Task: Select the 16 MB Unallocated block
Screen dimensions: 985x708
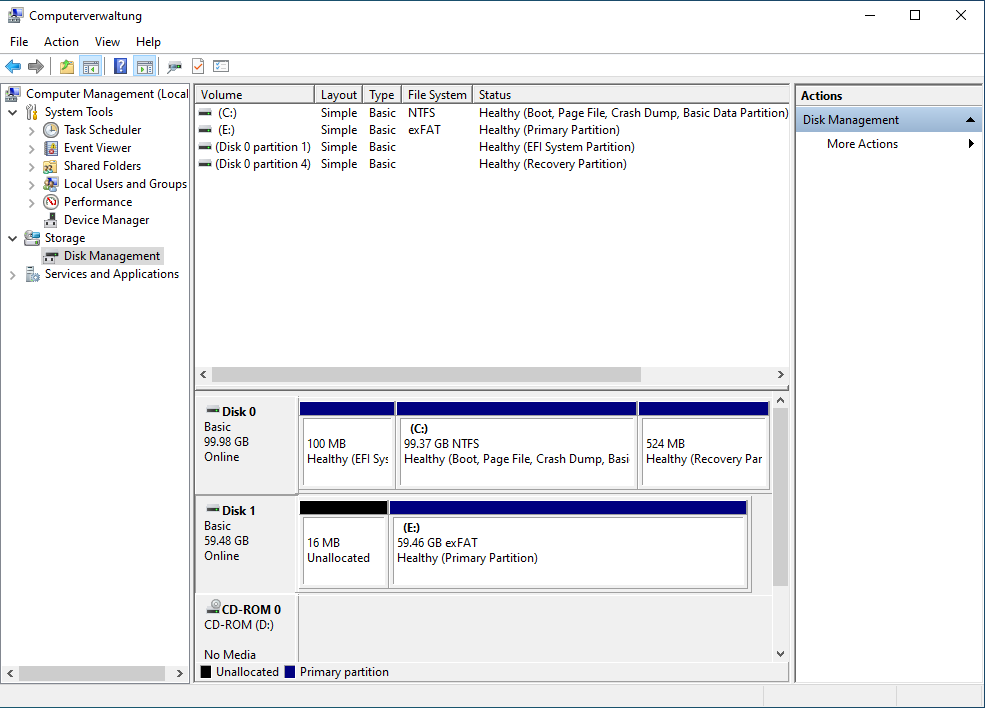Action: (343, 550)
